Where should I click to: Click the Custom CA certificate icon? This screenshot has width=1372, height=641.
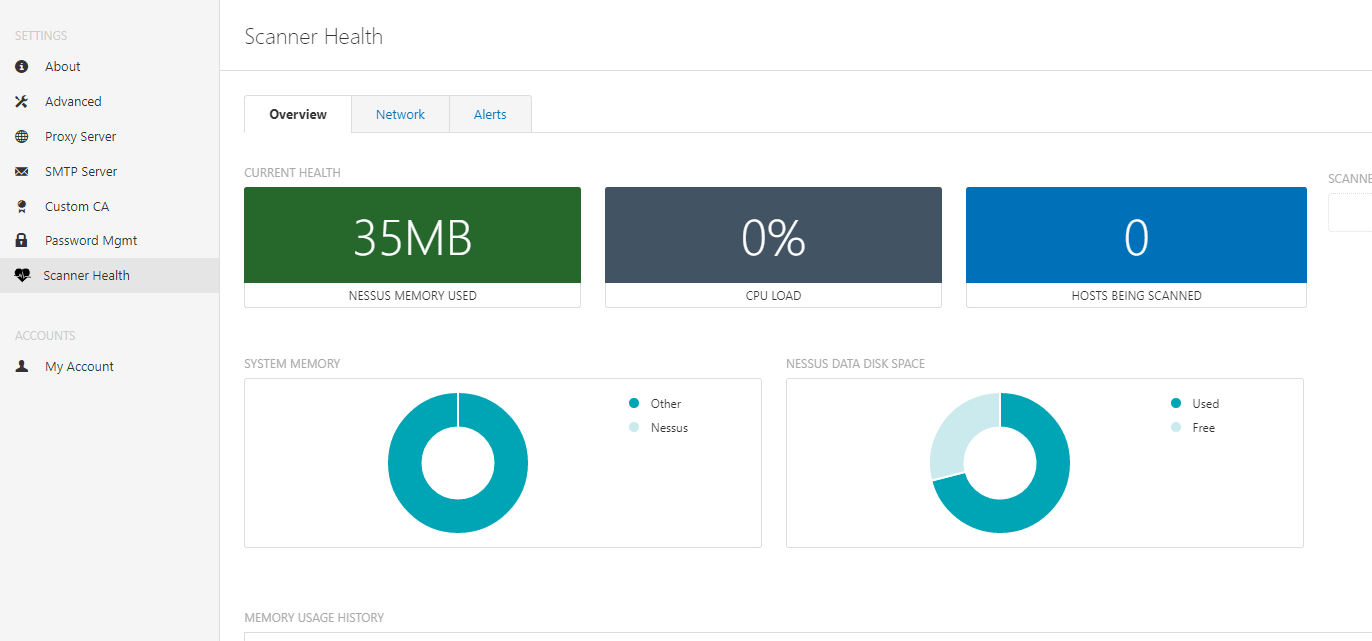click(x=22, y=207)
